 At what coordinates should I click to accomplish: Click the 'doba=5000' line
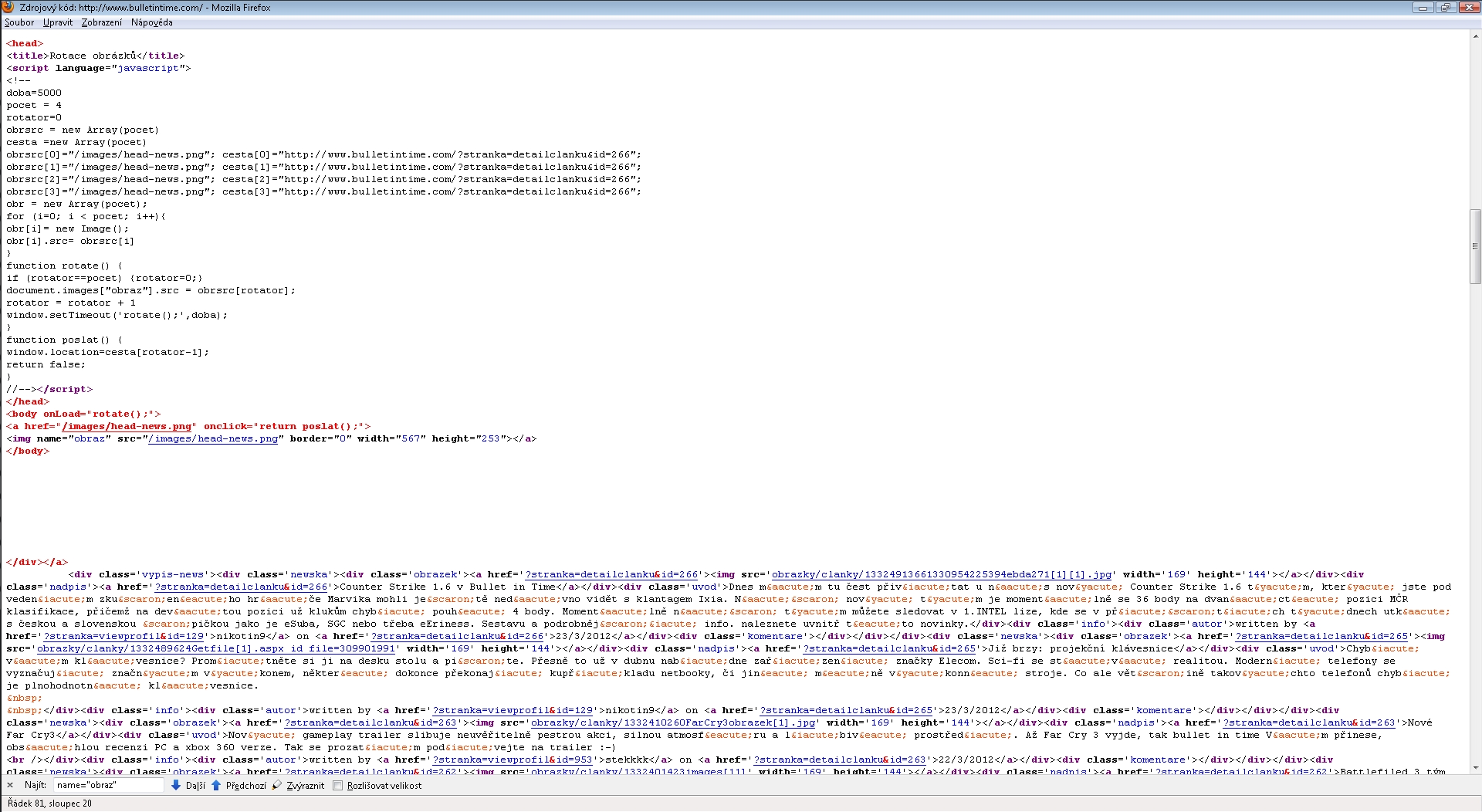pos(34,93)
